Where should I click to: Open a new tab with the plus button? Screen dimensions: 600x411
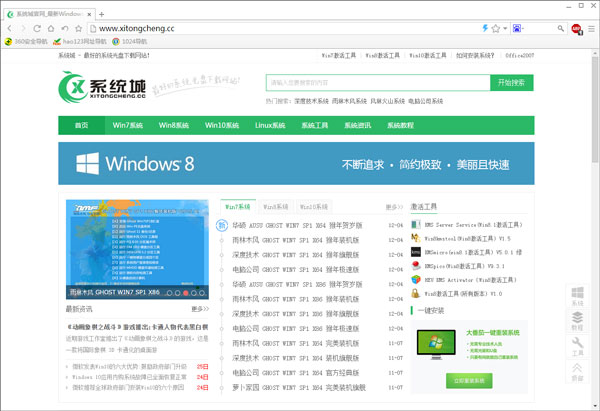point(101,14)
